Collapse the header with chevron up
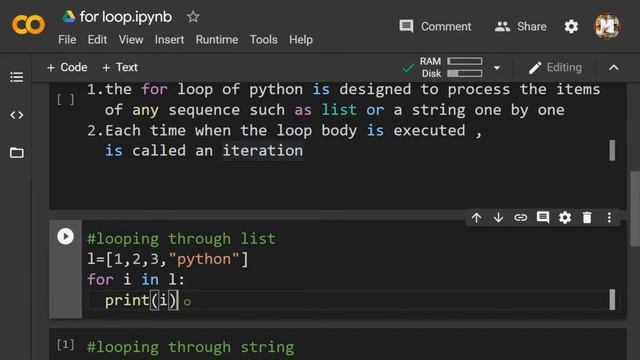The image size is (640, 360). pos(613,67)
